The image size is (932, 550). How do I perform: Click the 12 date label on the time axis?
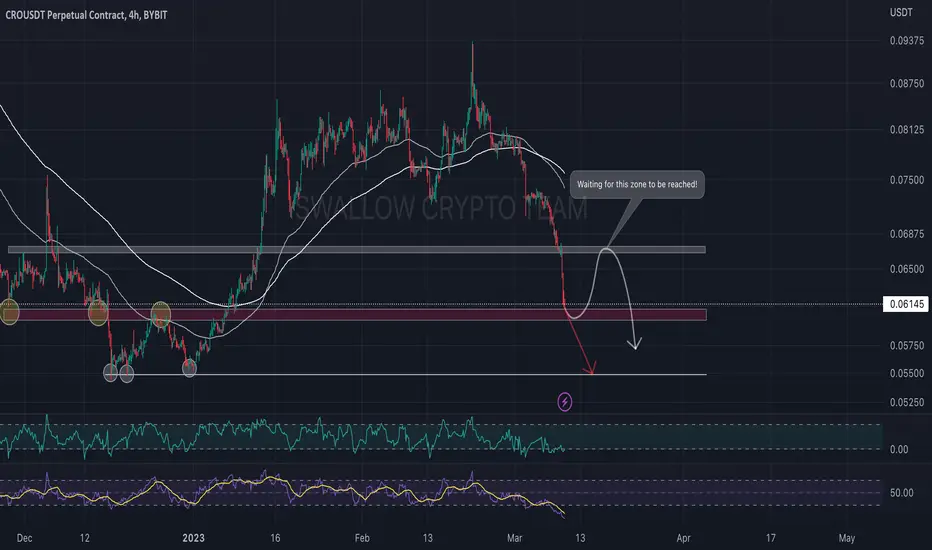pos(84,538)
